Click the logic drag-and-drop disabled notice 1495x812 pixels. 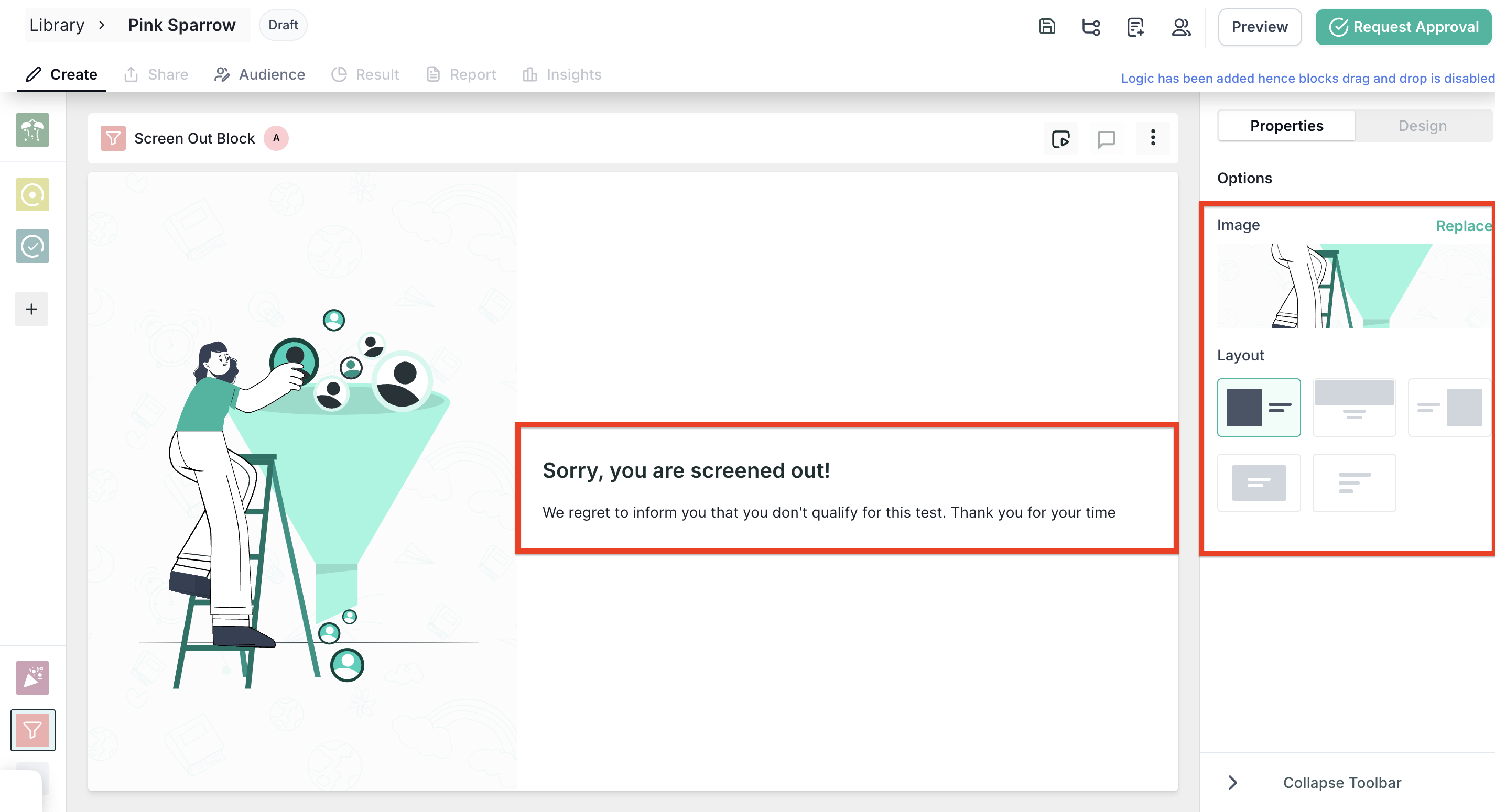[x=1307, y=78]
